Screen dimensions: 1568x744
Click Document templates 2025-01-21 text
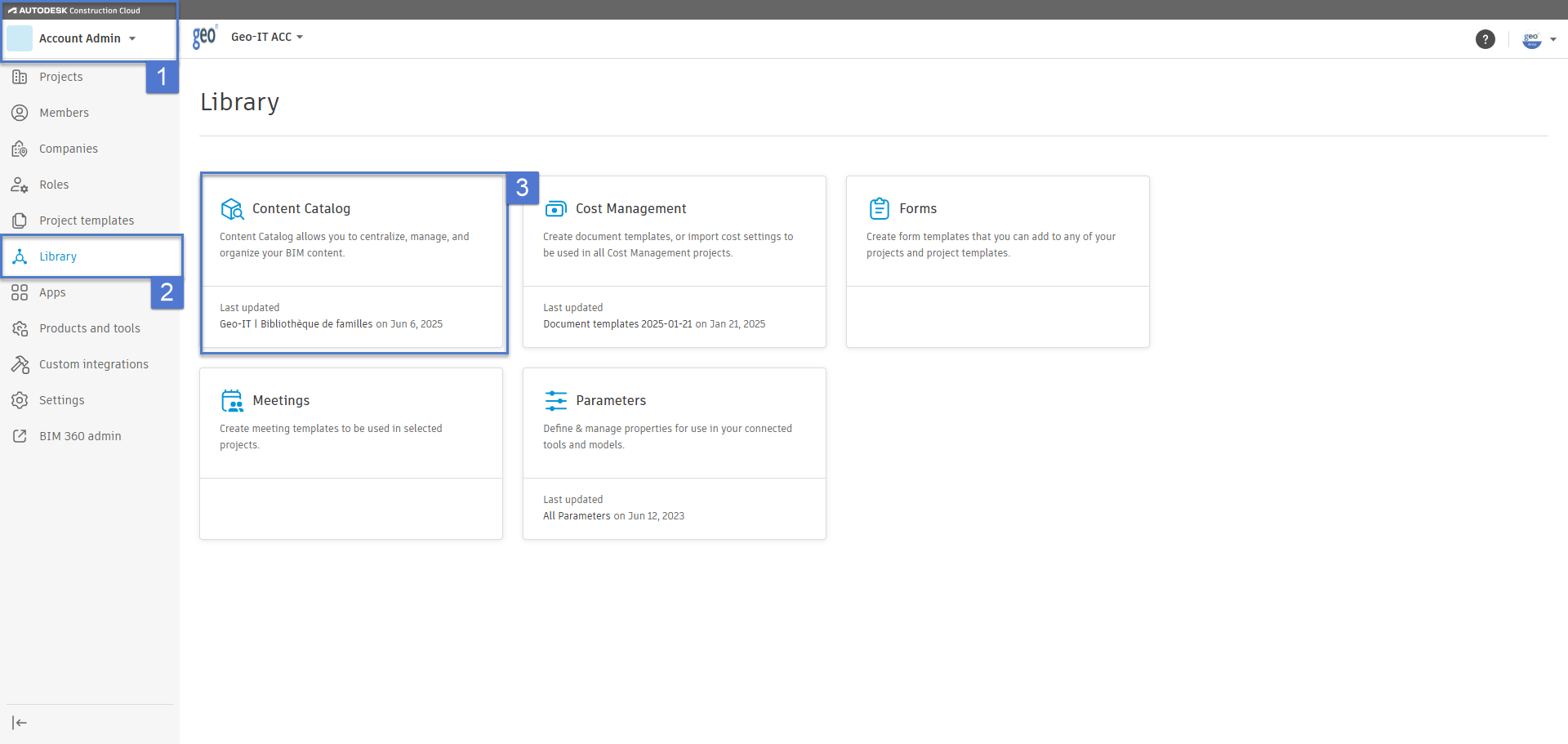[x=617, y=324]
